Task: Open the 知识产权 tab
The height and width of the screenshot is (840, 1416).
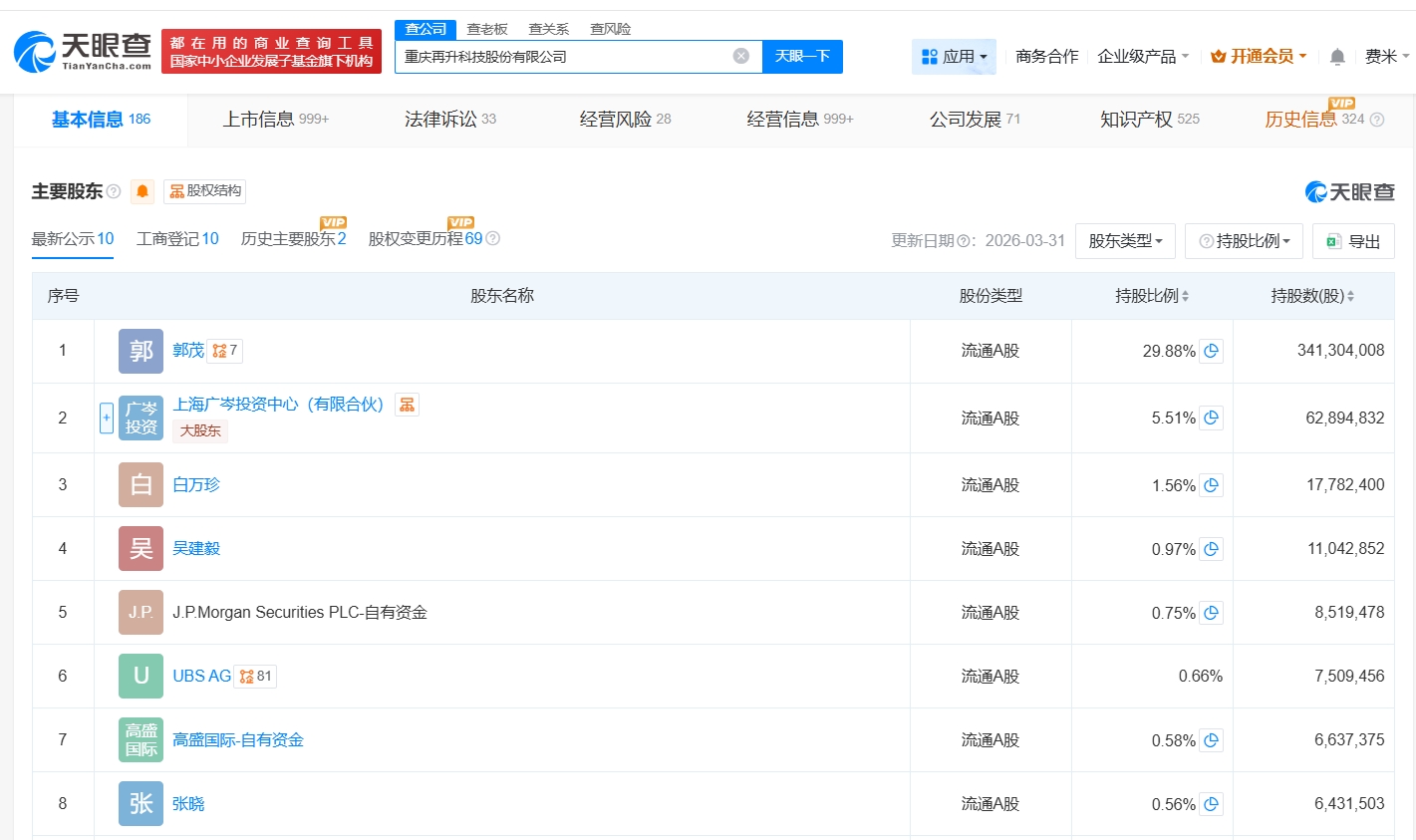Action: [1150, 120]
